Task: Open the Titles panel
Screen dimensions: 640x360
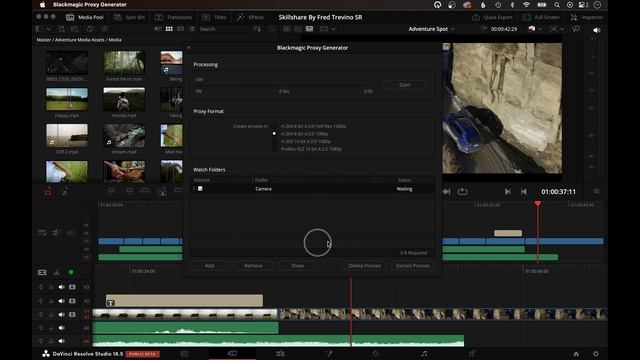Action: (x=214, y=17)
